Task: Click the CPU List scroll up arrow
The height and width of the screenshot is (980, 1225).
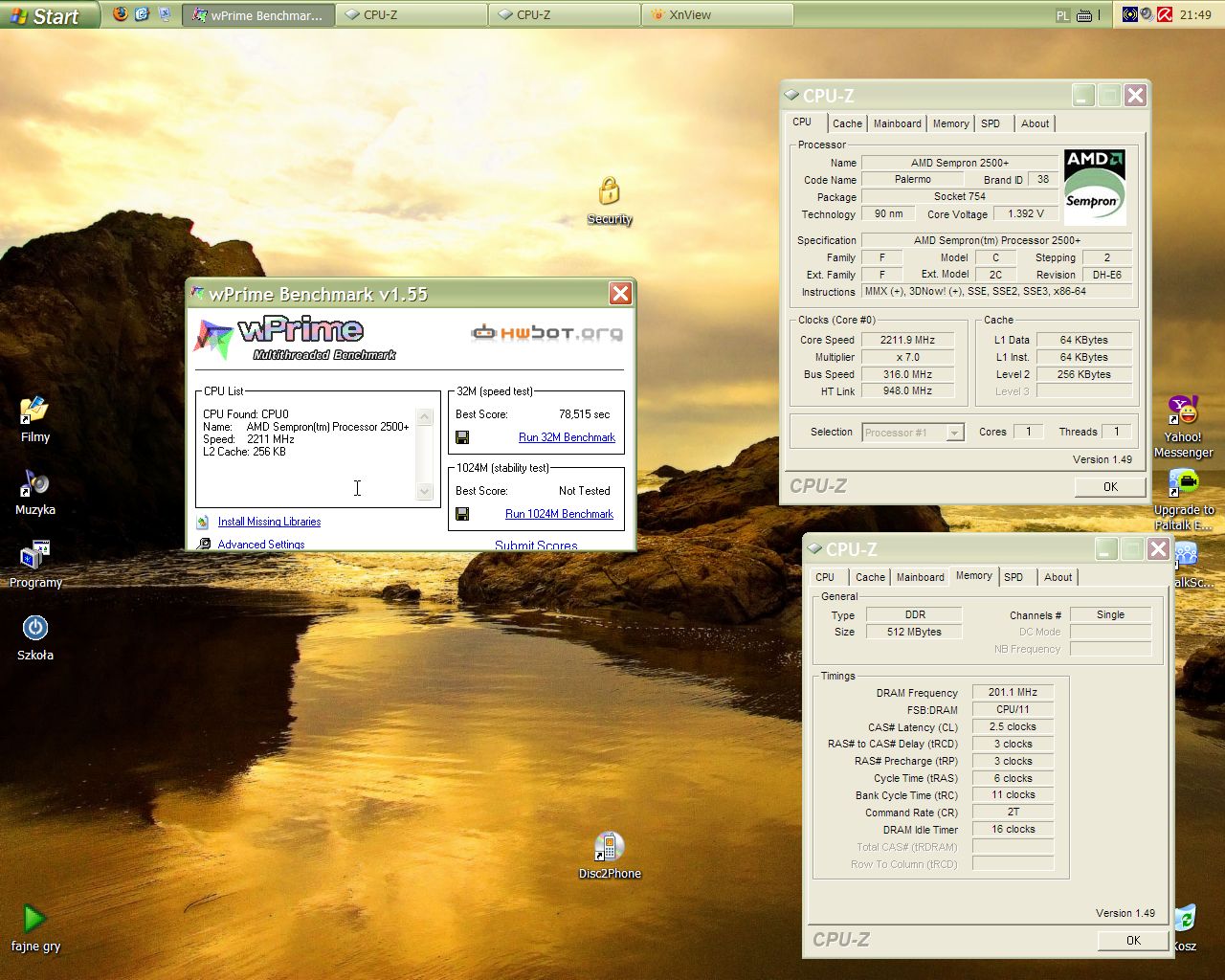Action: click(425, 417)
